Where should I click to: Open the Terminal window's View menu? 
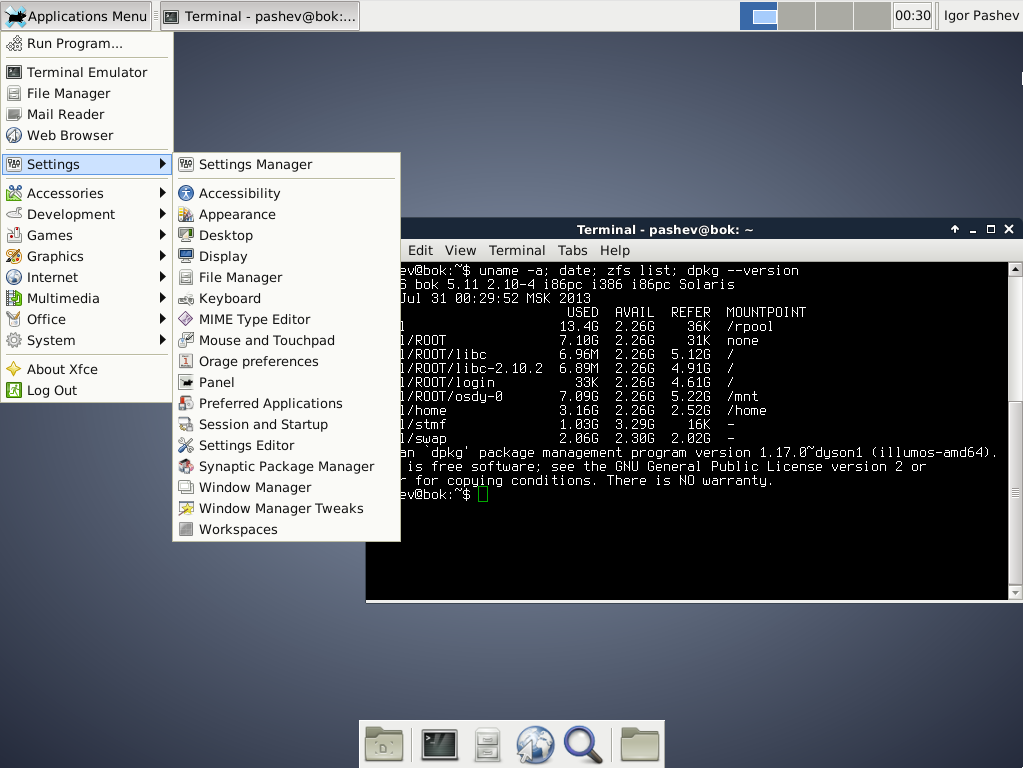tap(461, 251)
